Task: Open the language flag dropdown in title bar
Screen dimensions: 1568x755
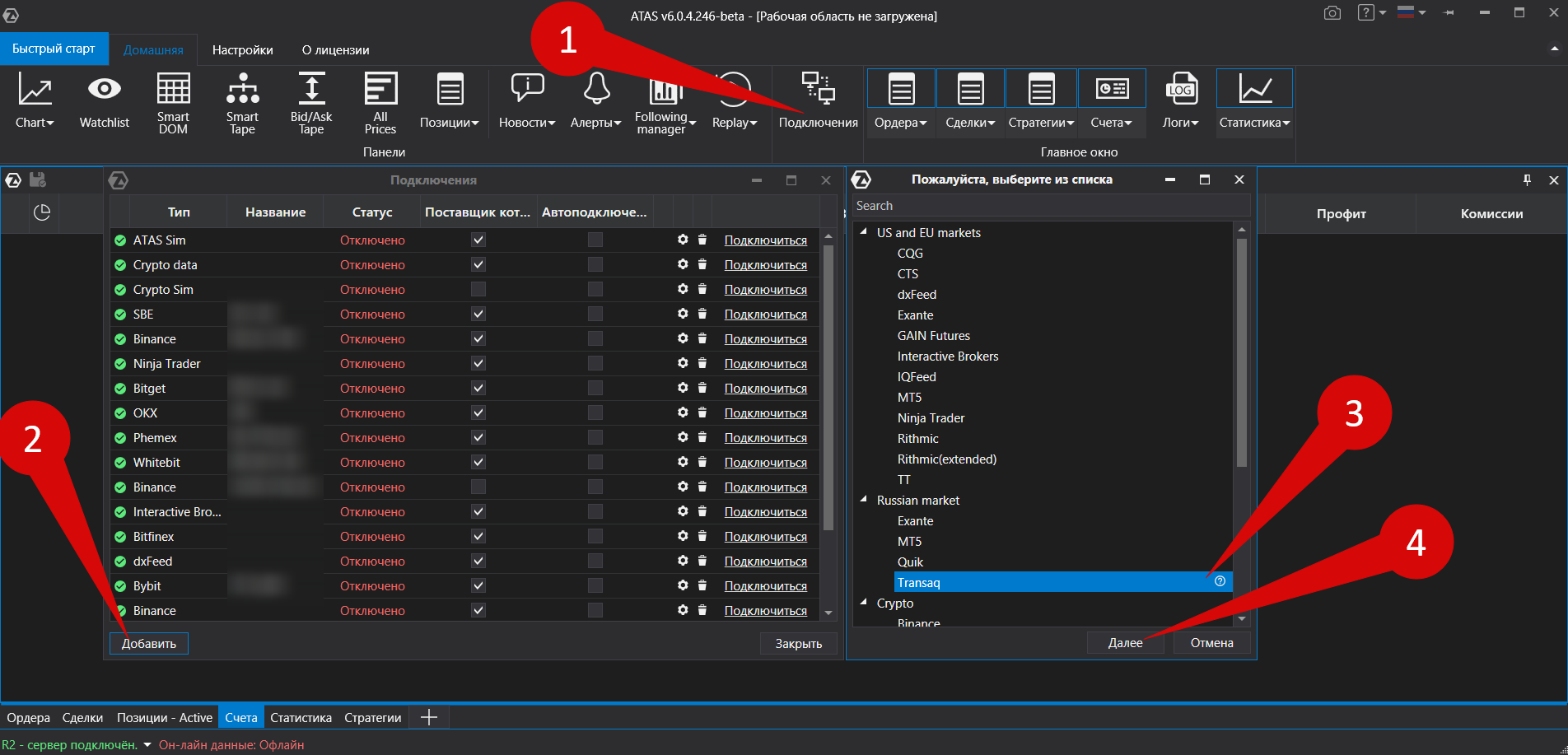Action: click(1412, 13)
